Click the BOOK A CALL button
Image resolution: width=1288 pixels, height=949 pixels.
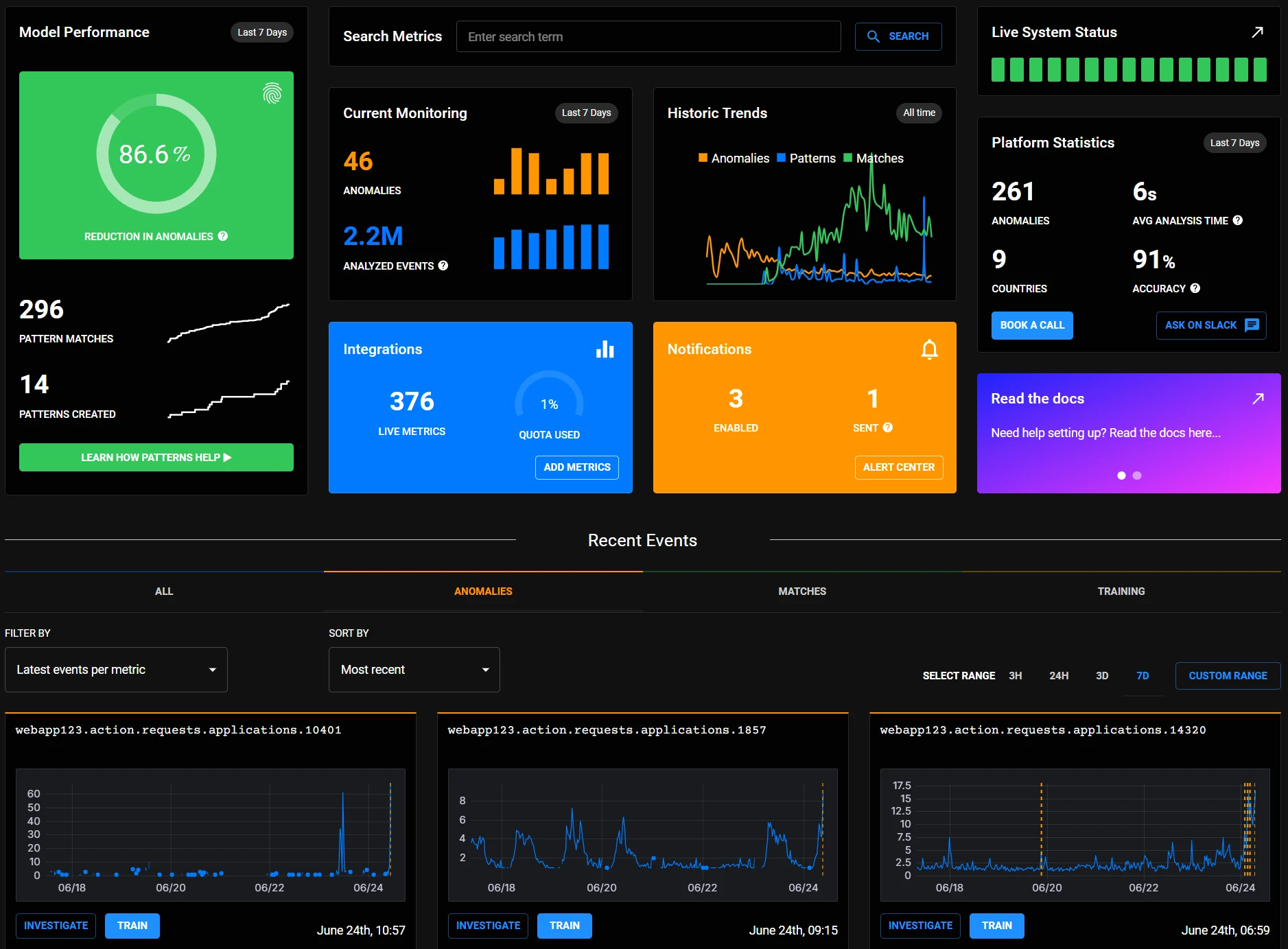pos(1032,325)
